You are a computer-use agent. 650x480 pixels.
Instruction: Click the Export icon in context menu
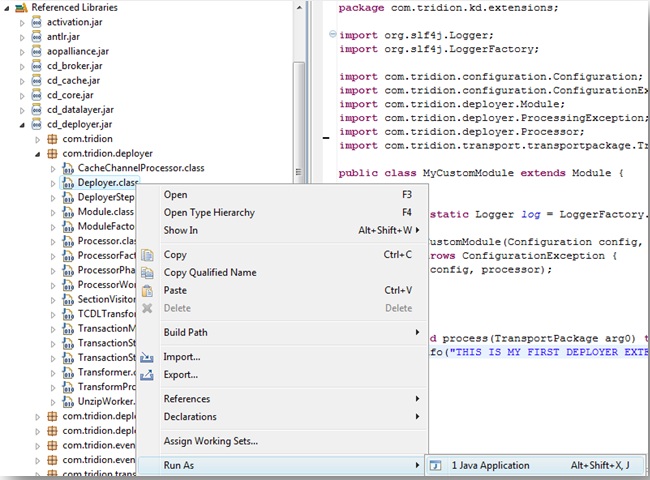click(147, 375)
